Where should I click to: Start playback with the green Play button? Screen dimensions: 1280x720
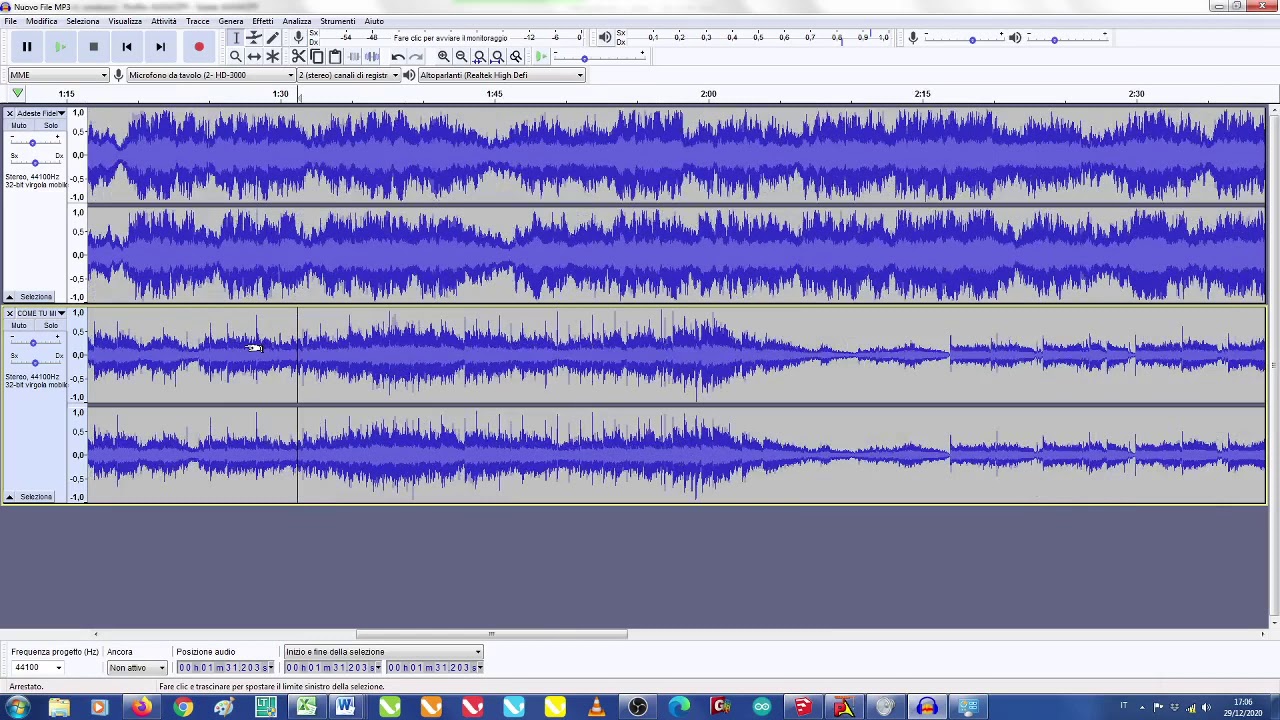tap(60, 47)
